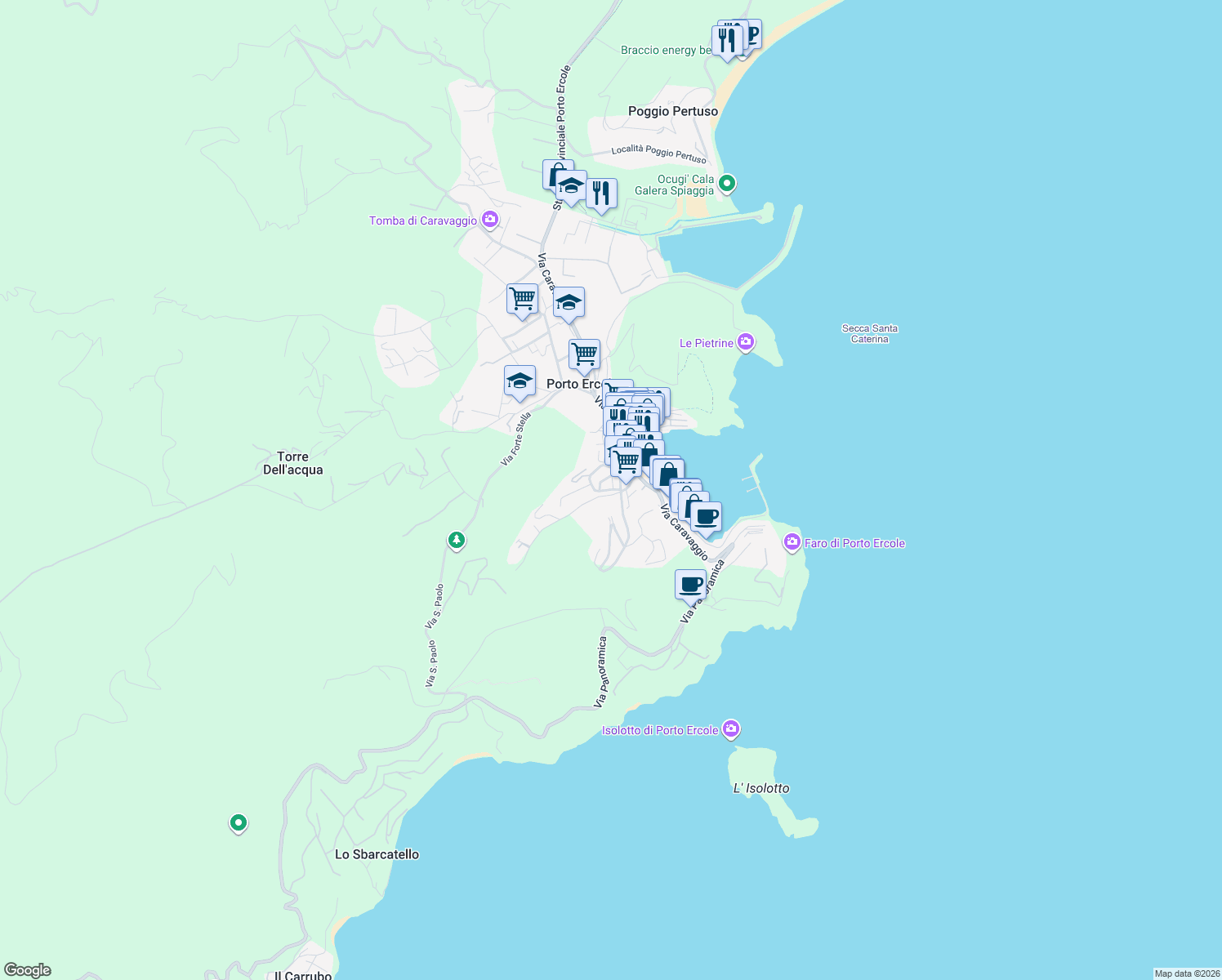Select the graduation cap school marker above Porto Ercole
This screenshot has width=1222, height=980.
569,303
